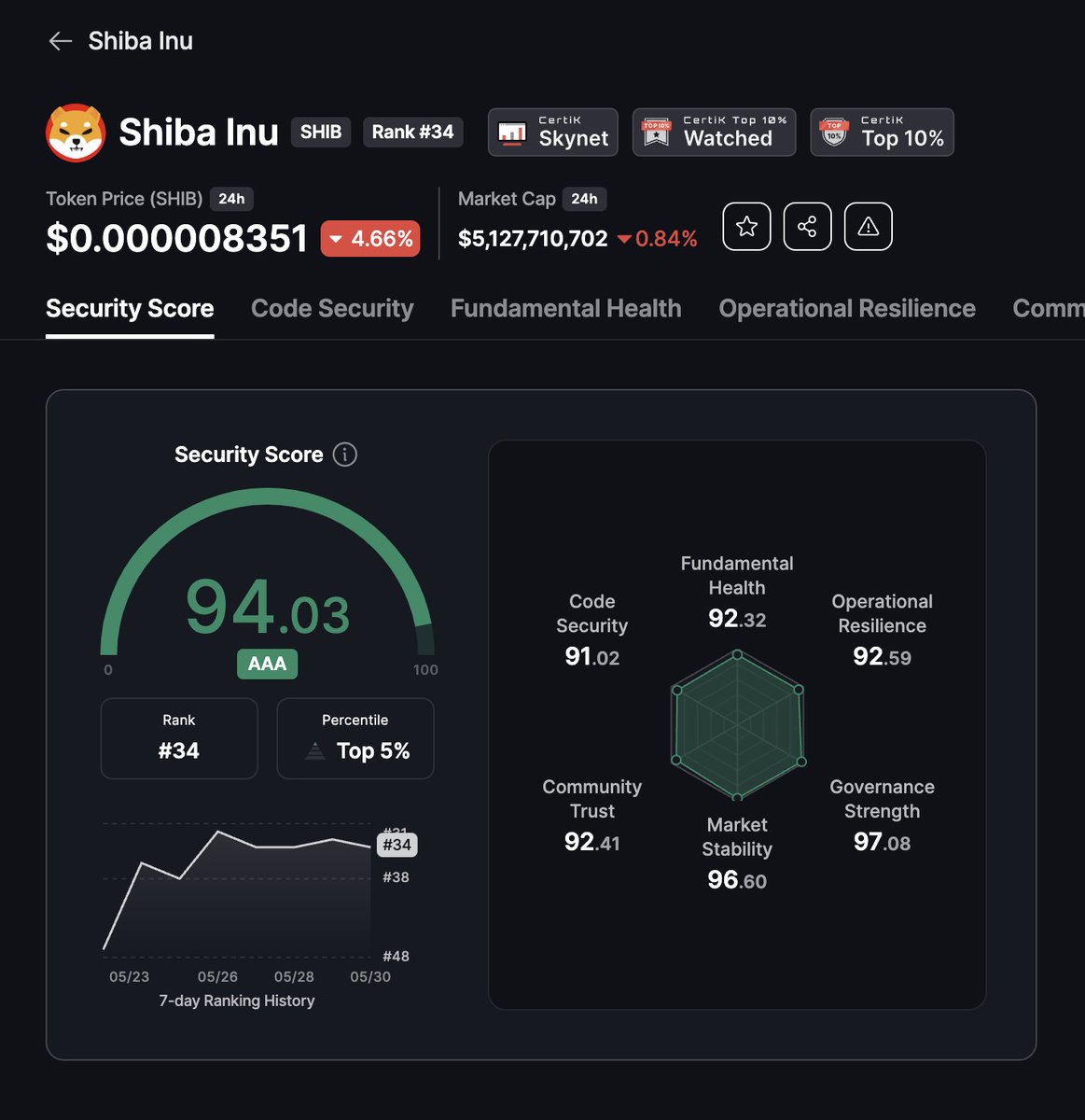Click Code Security score 91.02
Image resolution: width=1085 pixels, height=1120 pixels.
click(x=592, y=657)
